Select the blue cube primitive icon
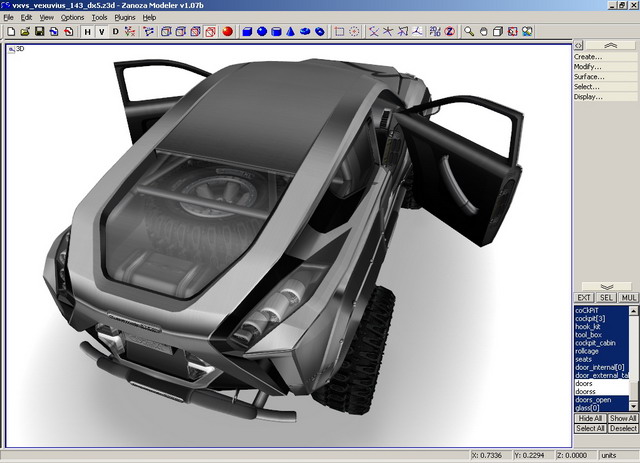 click(x=246, y=31)
